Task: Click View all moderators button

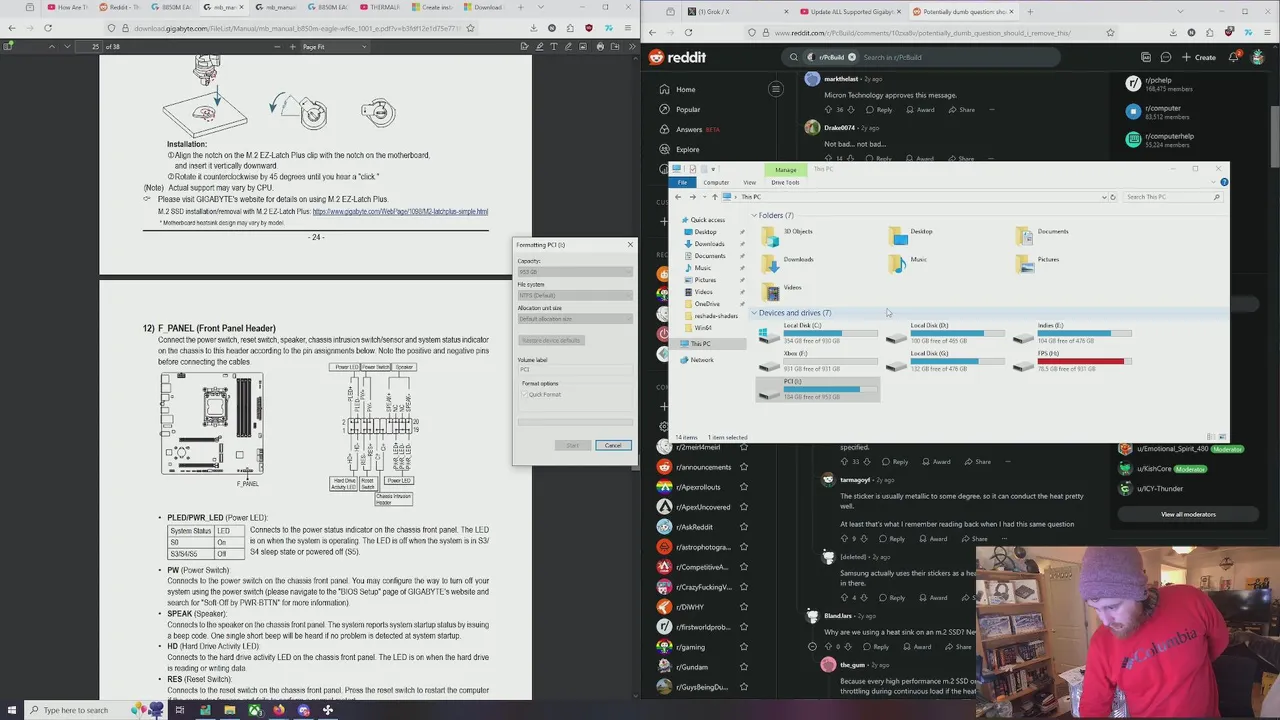Action: [1188, 514]
